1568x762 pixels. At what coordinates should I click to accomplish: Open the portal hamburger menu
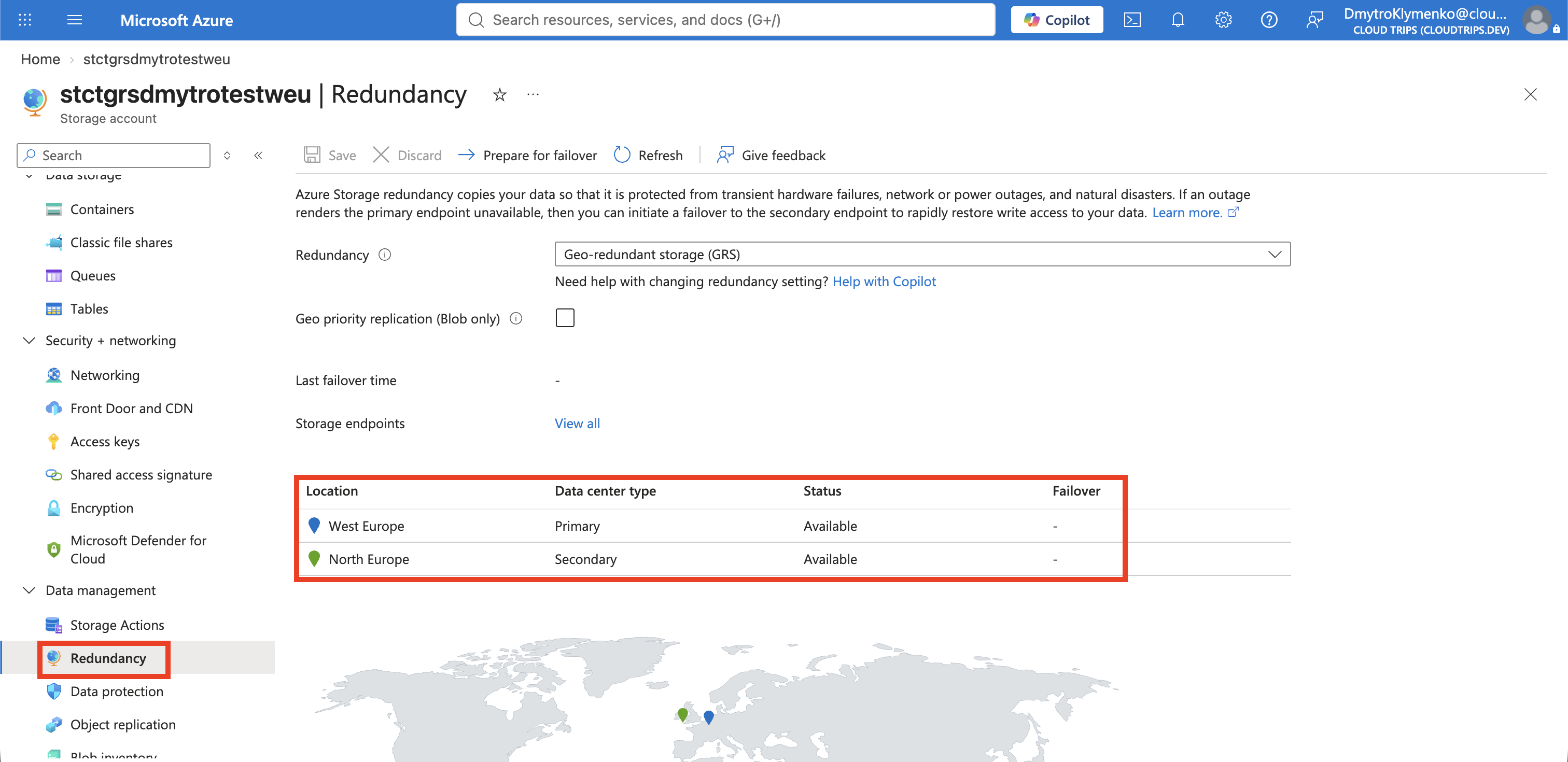coord(74,20)
